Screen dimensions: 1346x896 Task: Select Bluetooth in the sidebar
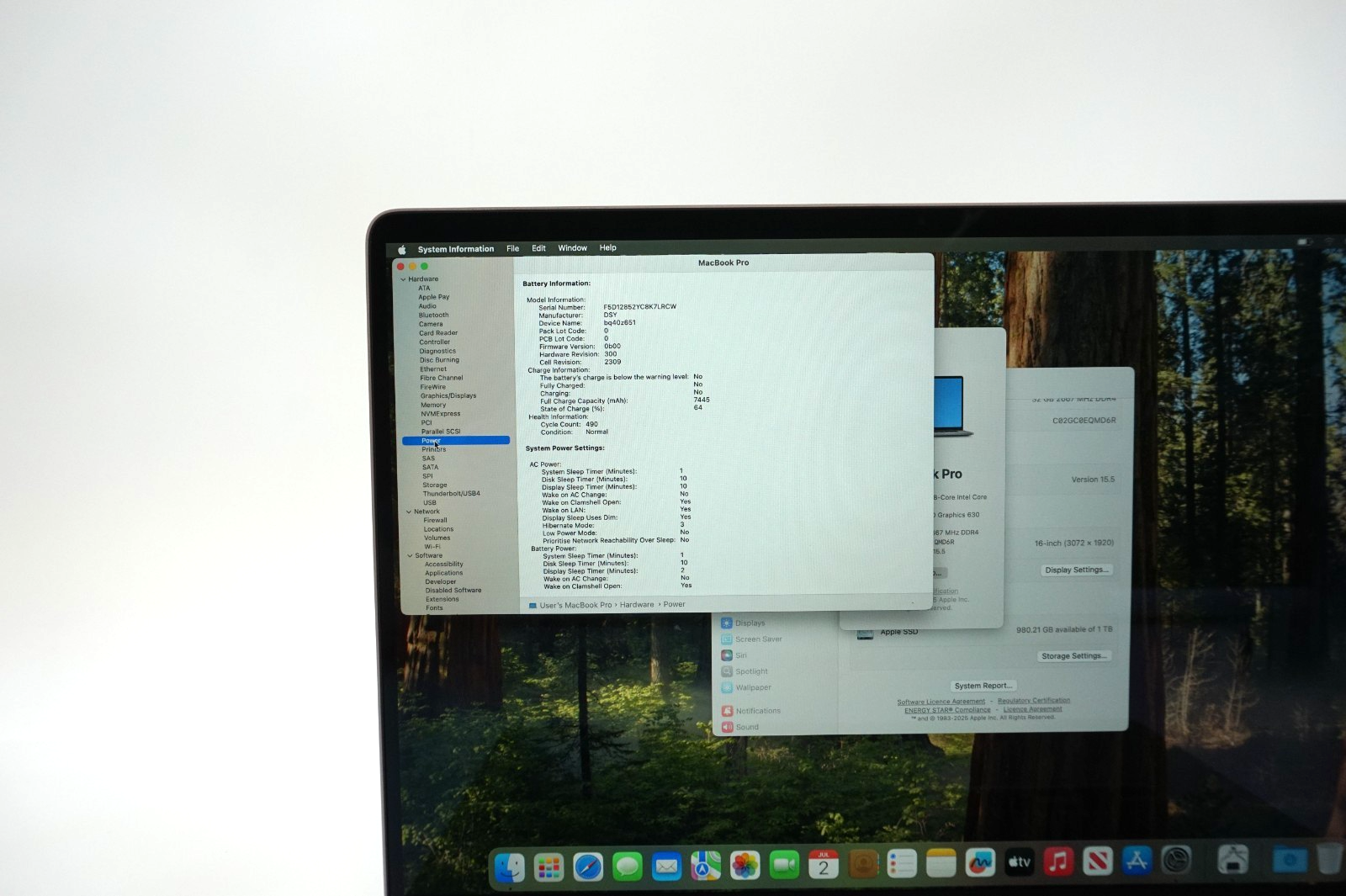[434, 315]
